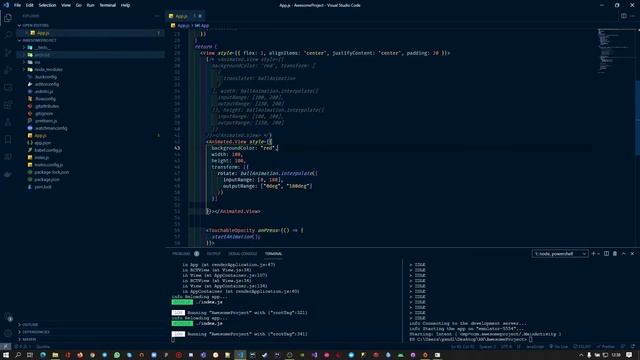Screen dimensions: 640x360
Task: Open File Explorer from the taskbar
Action: [55, 355]
